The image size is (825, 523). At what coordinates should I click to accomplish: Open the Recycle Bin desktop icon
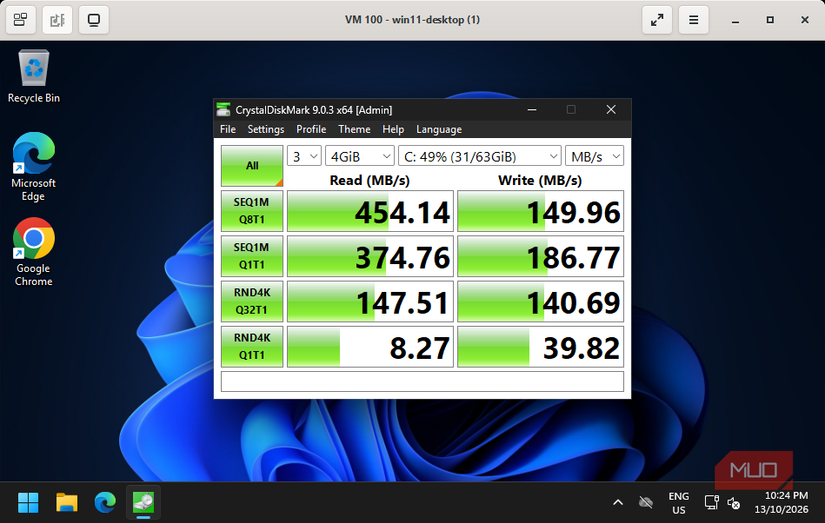tap(34, 76)
